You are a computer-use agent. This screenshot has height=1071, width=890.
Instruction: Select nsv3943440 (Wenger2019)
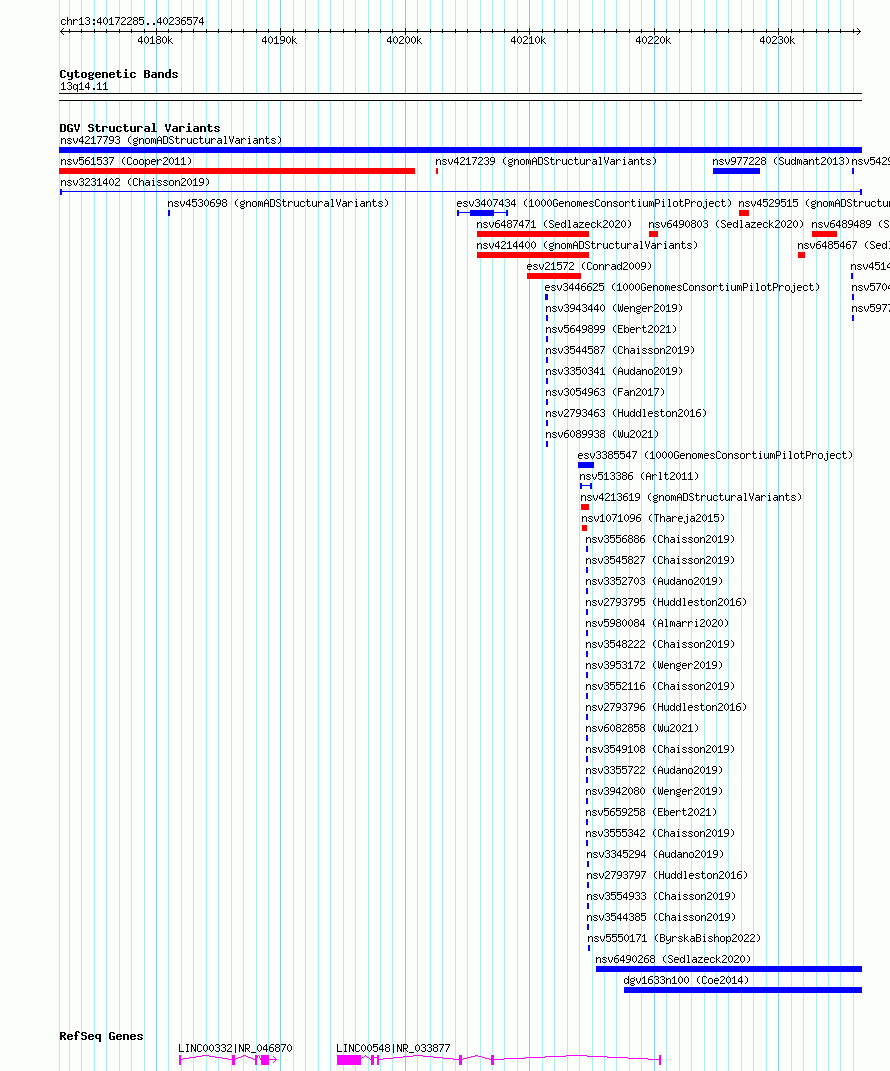tap(613, 308)
